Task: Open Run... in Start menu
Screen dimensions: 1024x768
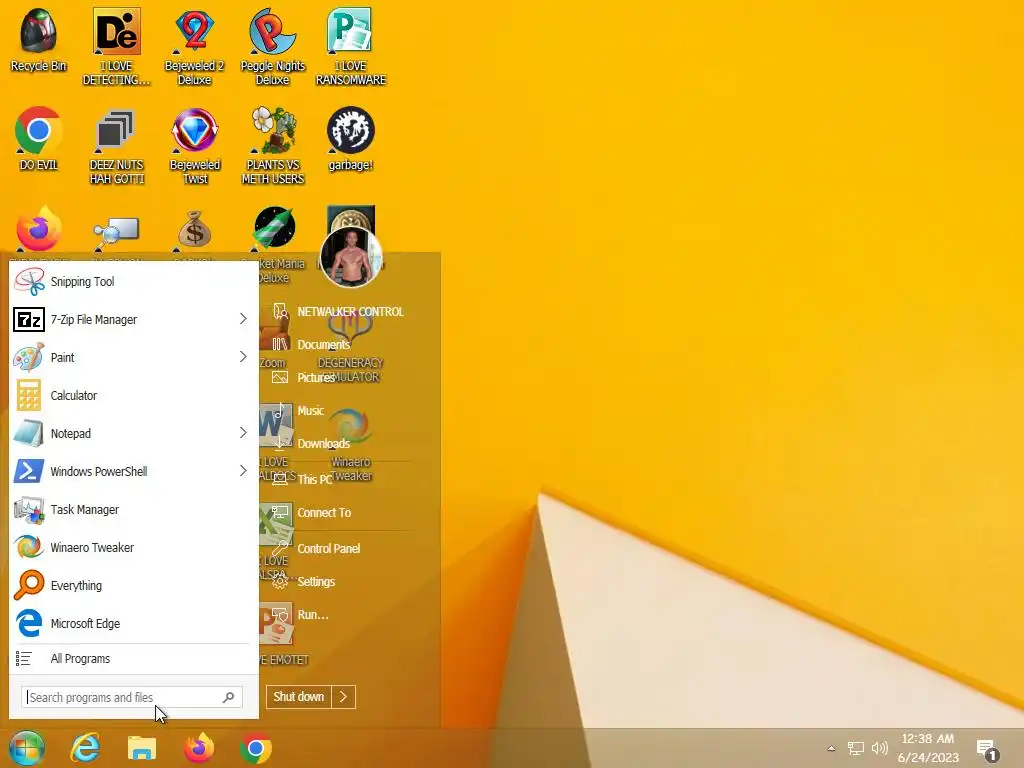Action: (300, 615)
